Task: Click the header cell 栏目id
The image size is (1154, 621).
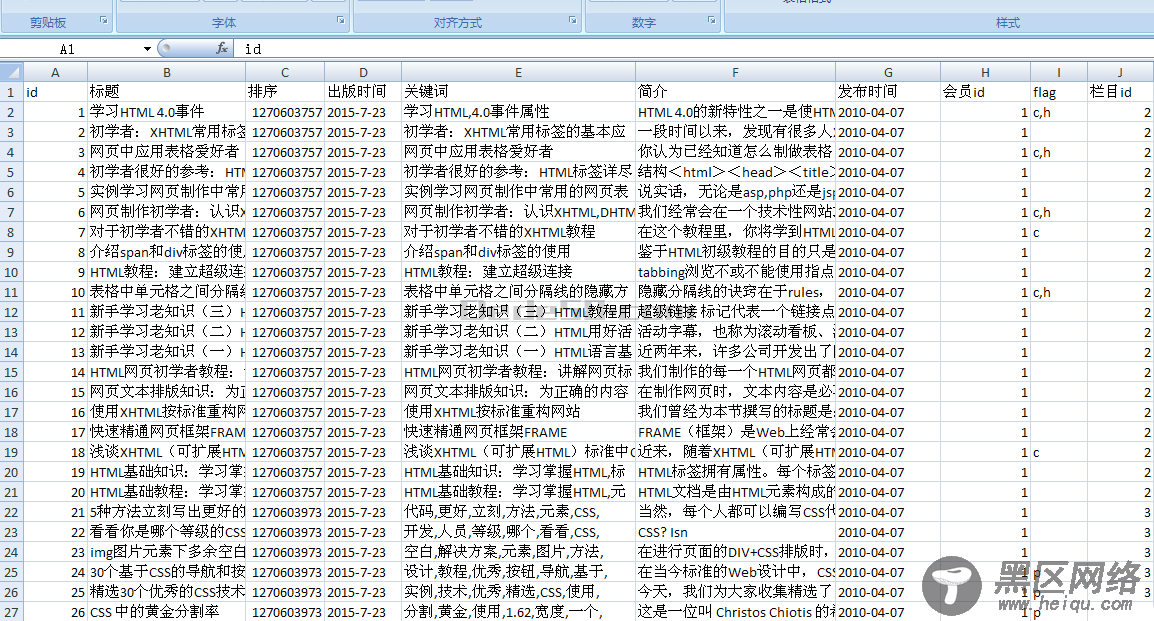Action: (1120, 92)
